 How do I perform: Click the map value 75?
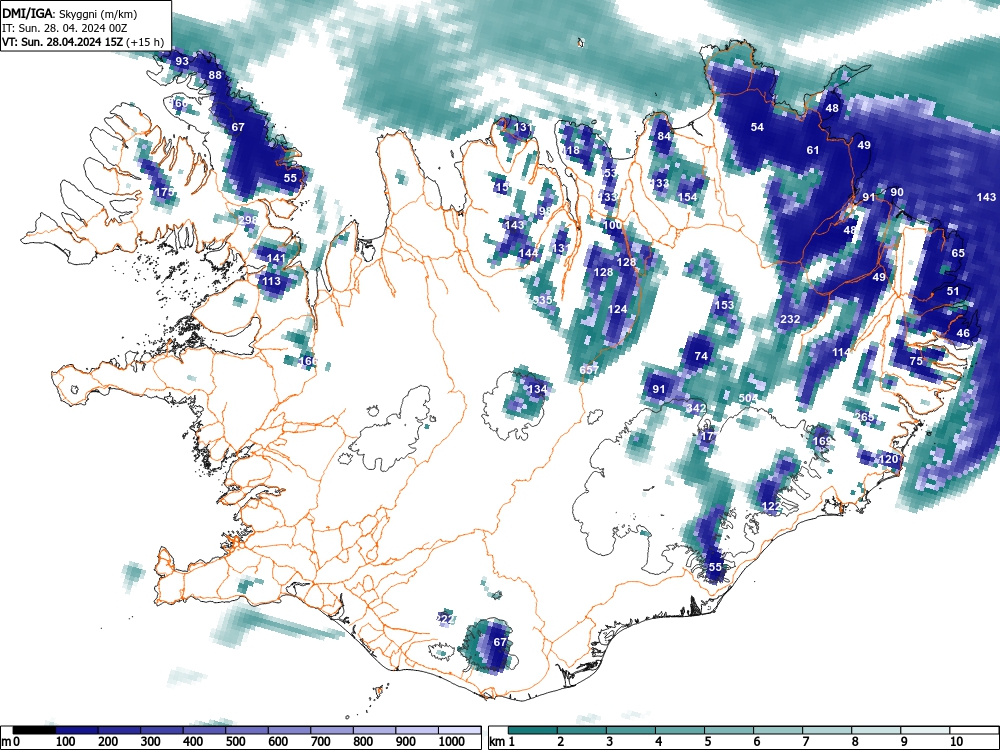916,361
